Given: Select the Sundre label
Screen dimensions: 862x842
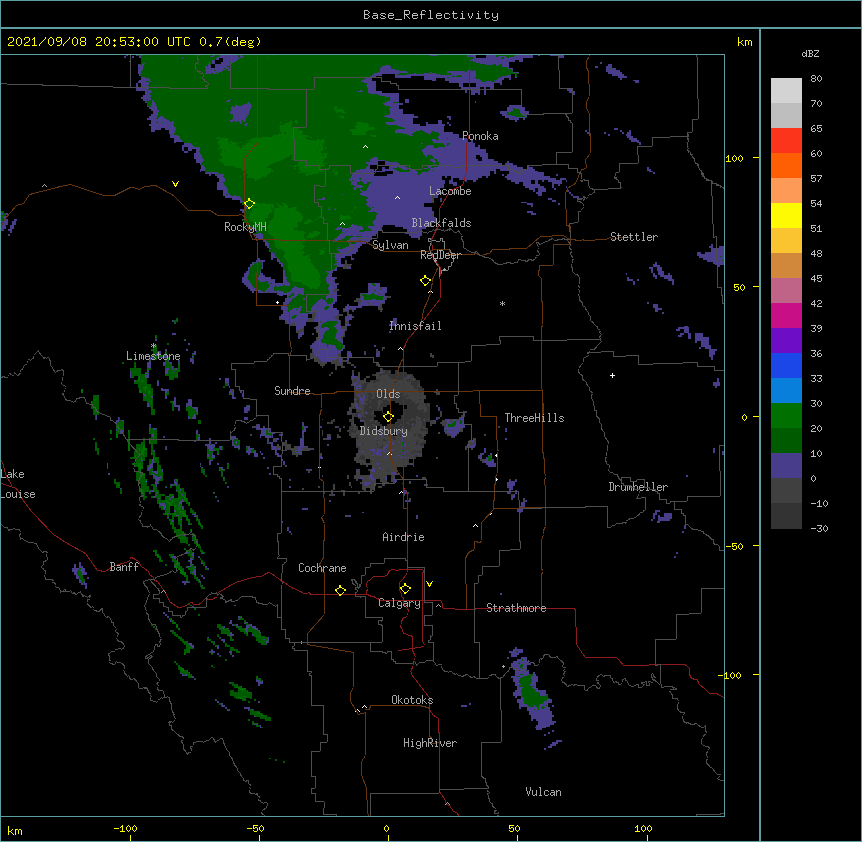Looking at the screenshot, I should pyautogui.click(x=292, y=391).
